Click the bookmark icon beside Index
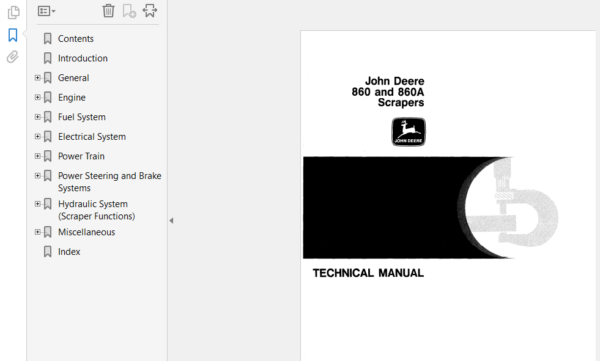600x361 pixels. click(47, 252)
